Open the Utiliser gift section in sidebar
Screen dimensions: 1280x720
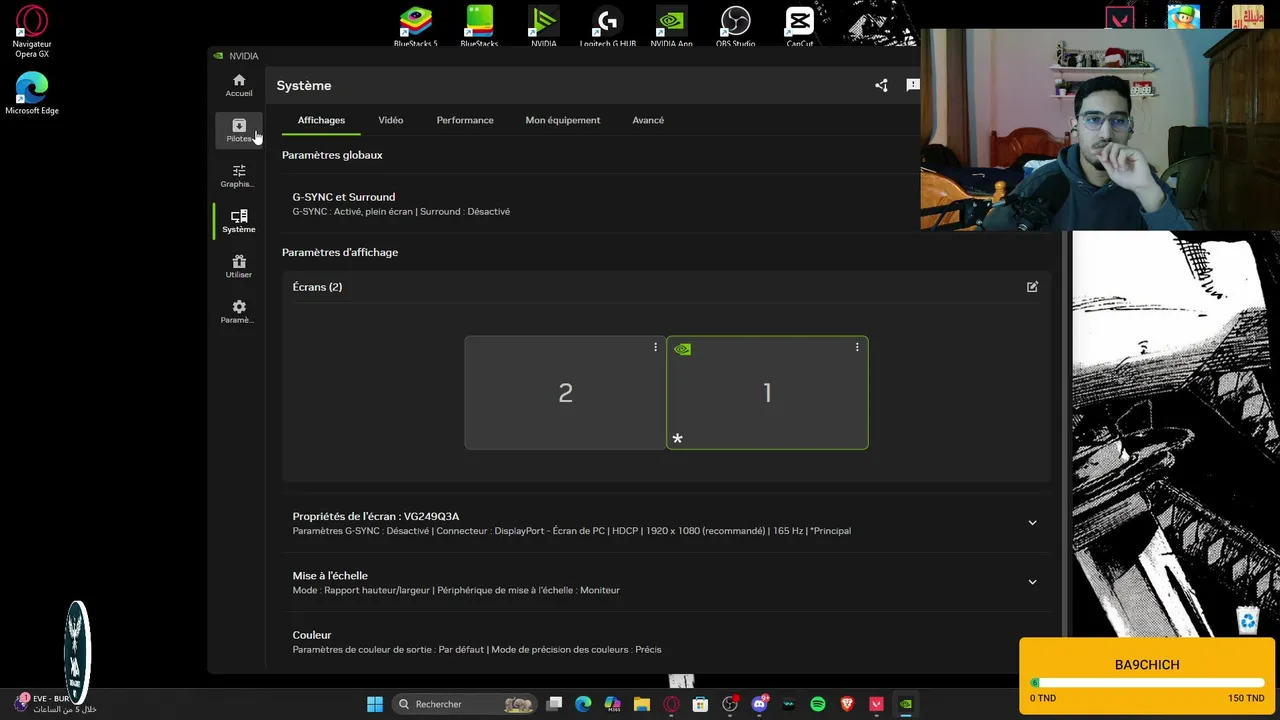(x=239, y=266)
